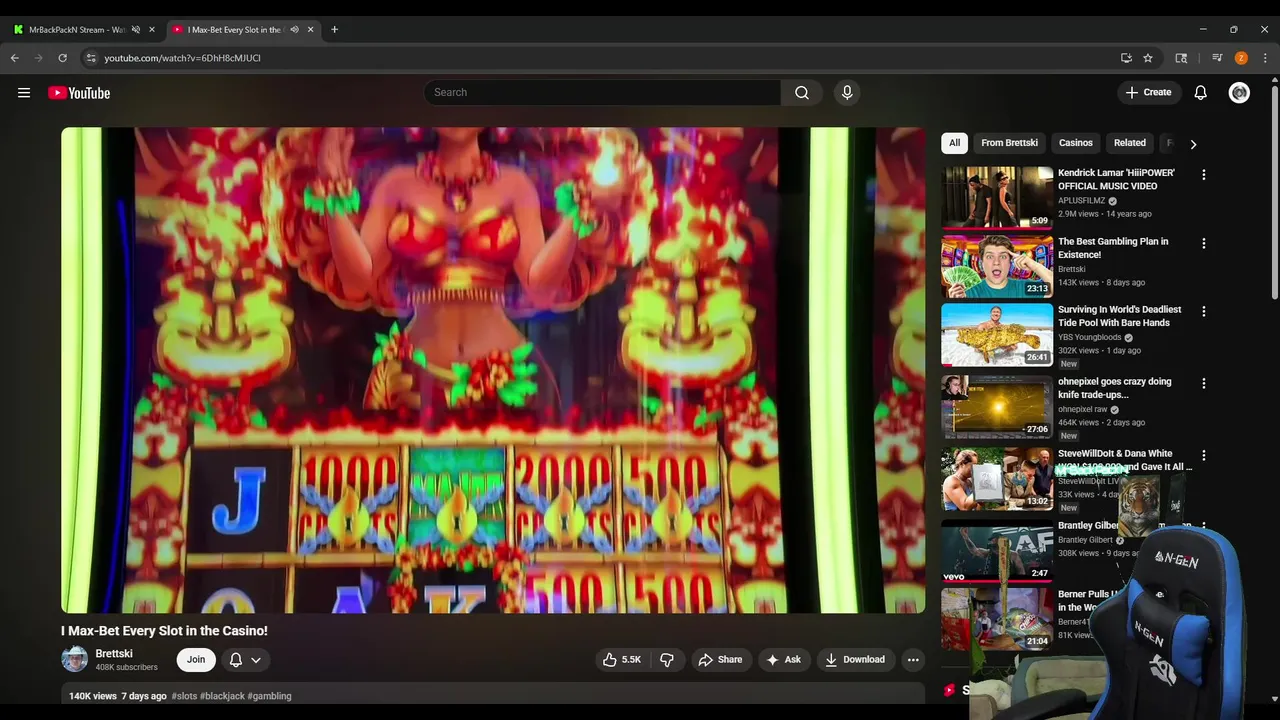Click the Share button

[720, 660]
